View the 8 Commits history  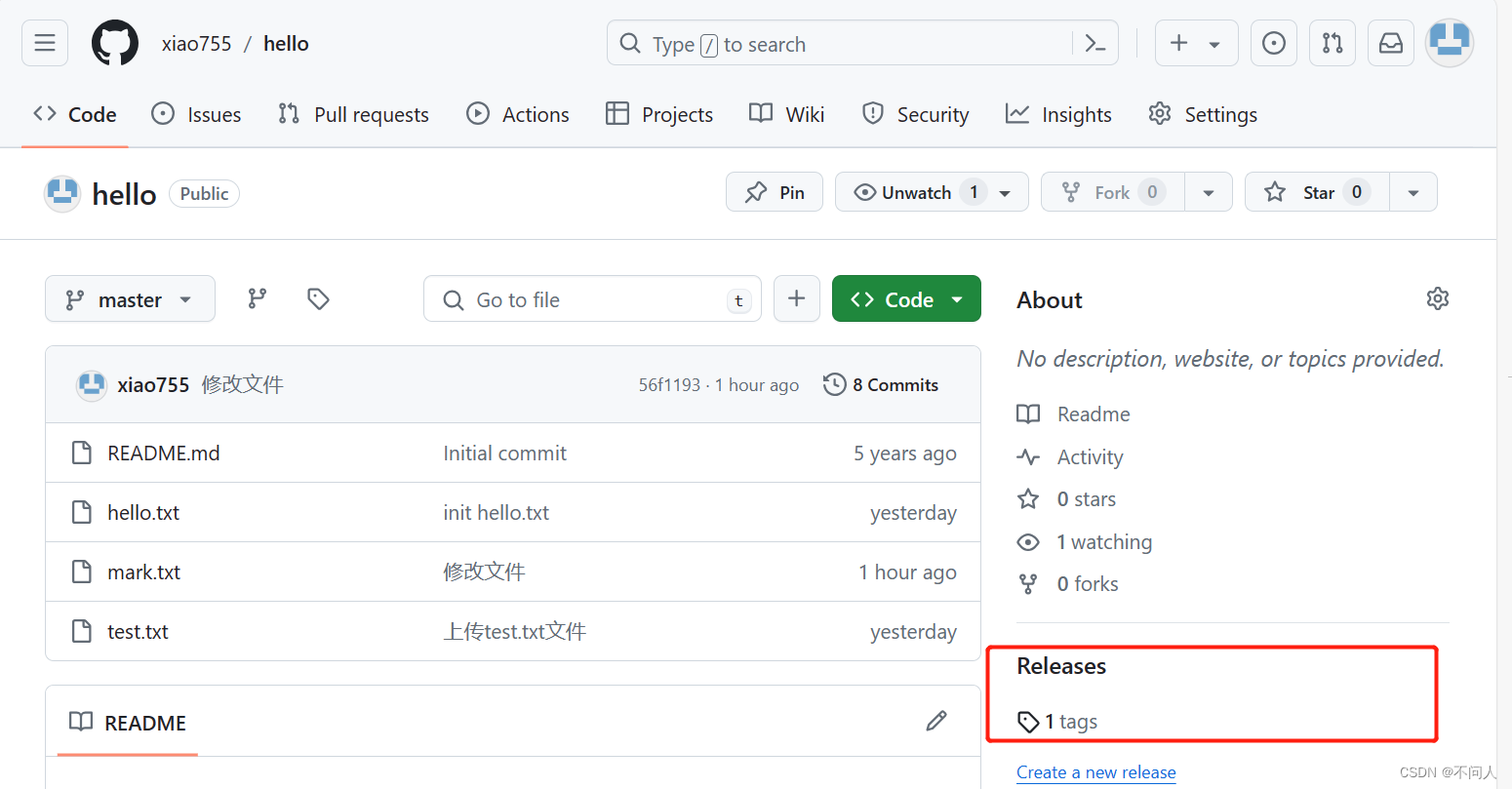881,385
